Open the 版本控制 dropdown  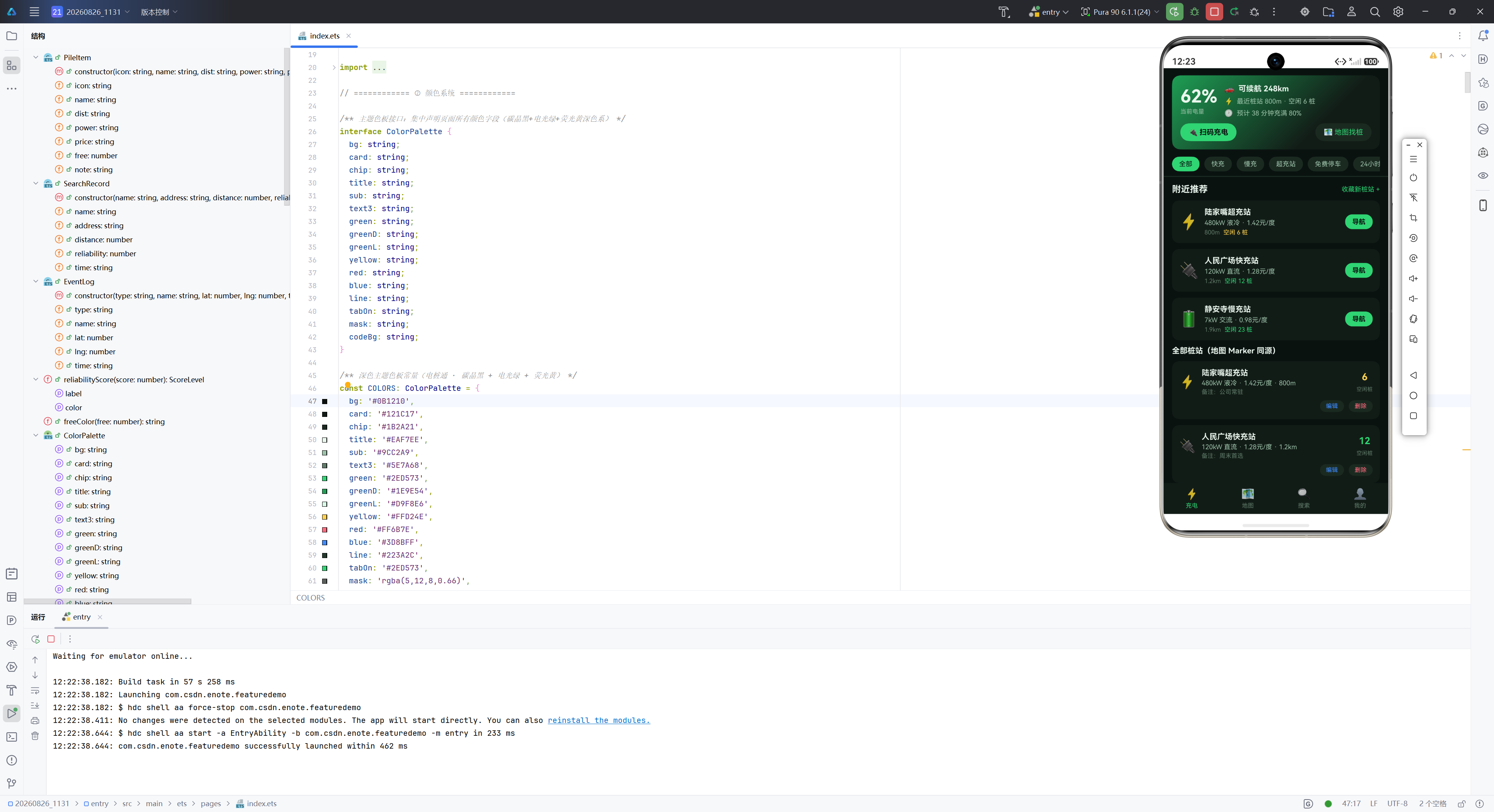pos(159,12)
